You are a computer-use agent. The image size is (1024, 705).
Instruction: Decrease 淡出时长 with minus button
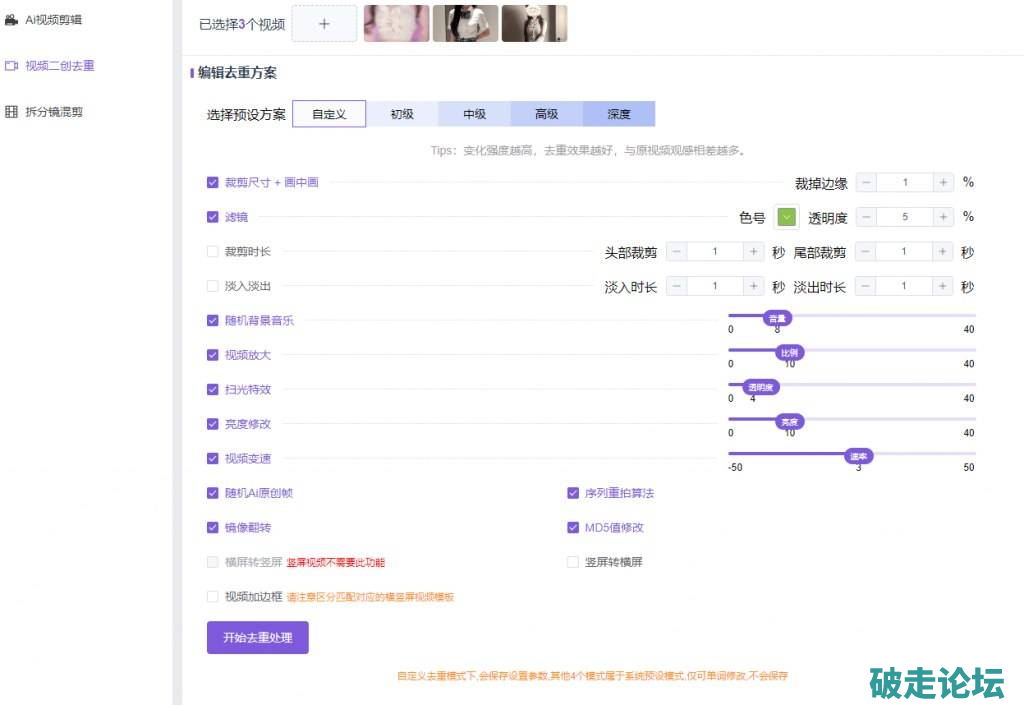pos(866,287)
